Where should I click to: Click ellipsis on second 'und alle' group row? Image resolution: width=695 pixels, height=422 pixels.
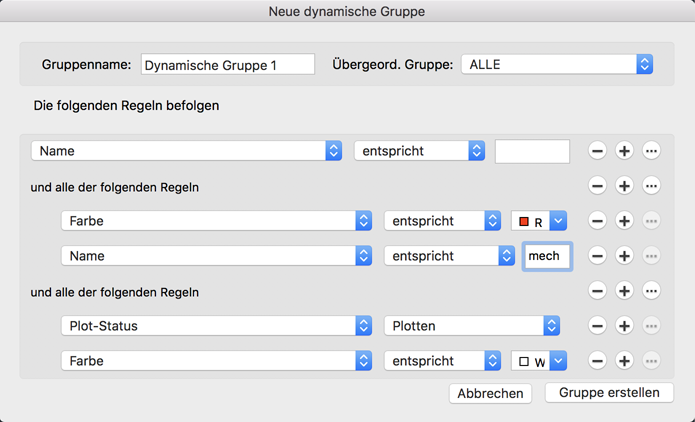[x=651, y=291]
